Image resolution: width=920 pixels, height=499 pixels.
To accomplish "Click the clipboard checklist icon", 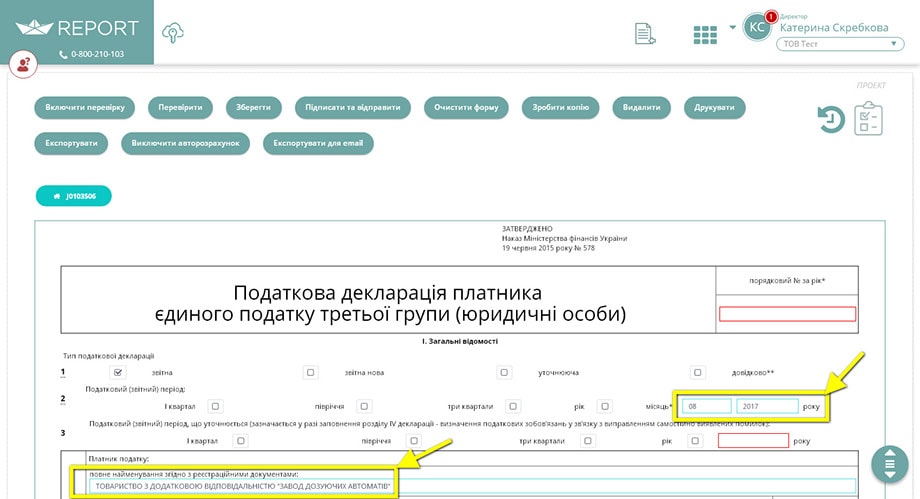I will [868, 119].
